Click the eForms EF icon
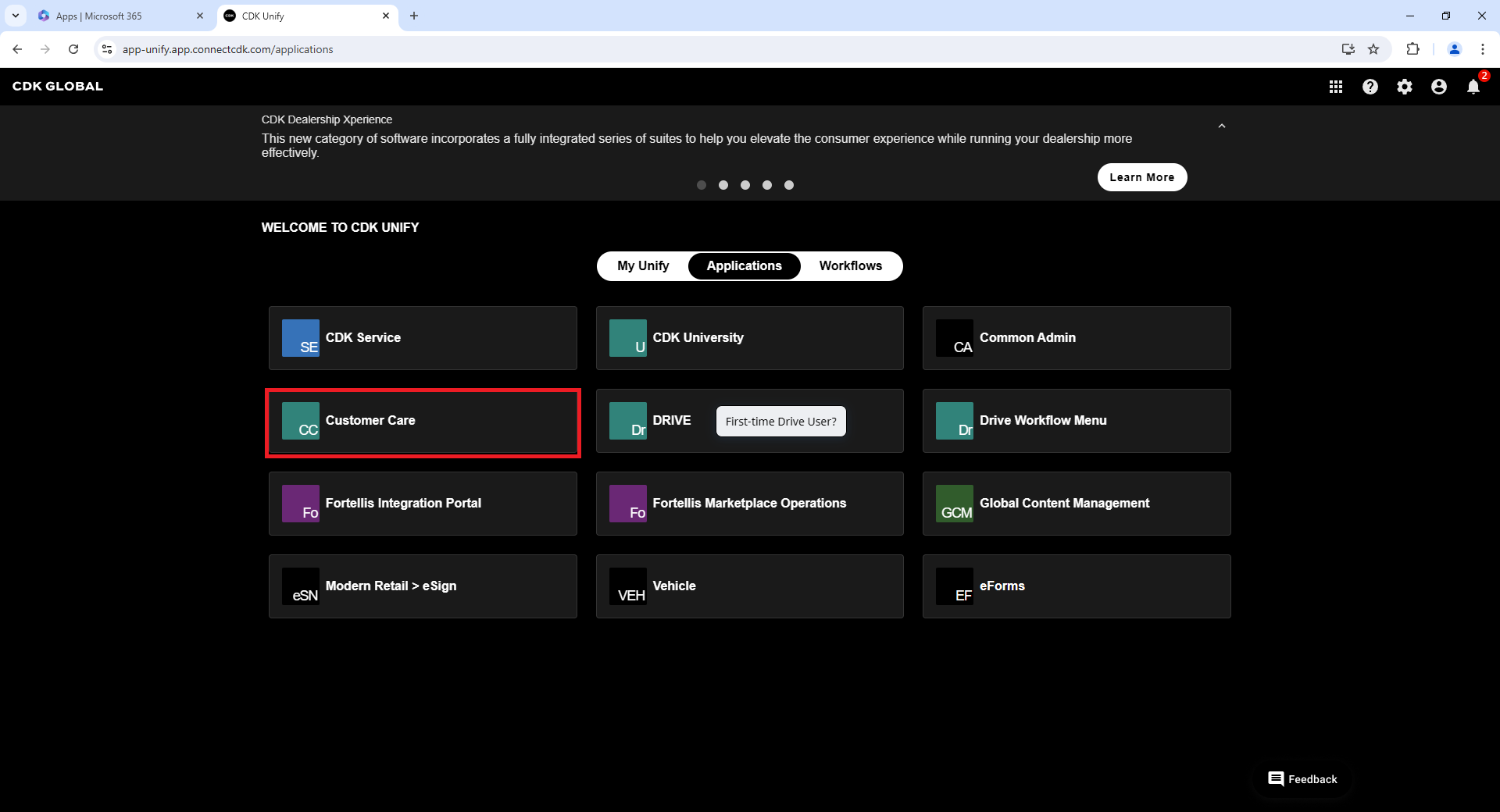Image resolution: width=1500 pixels, height=812 pixels. [x=955, y=586]
